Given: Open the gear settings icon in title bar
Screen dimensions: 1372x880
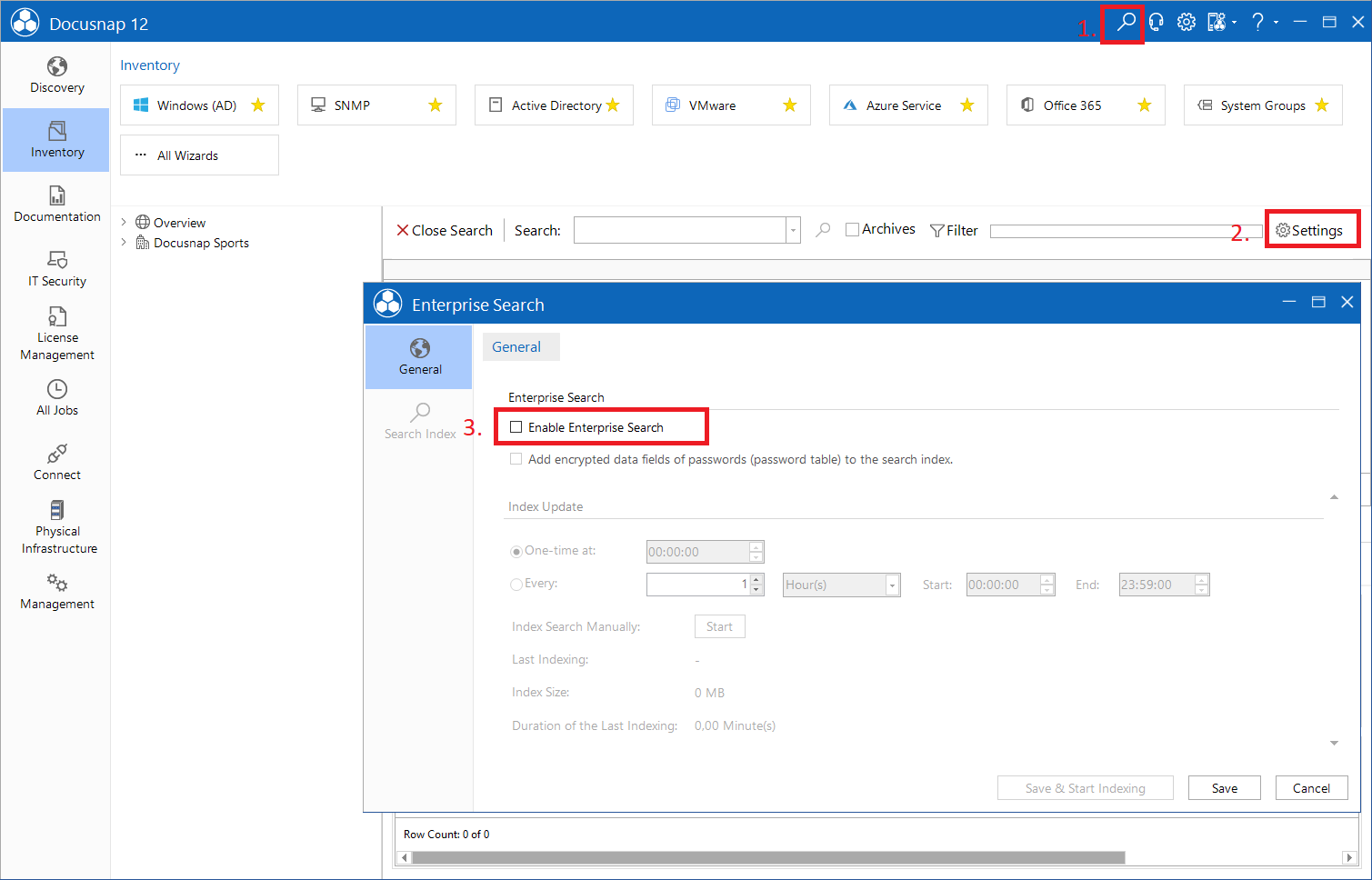Looking at the screenshot, I should pos(1187,22).
